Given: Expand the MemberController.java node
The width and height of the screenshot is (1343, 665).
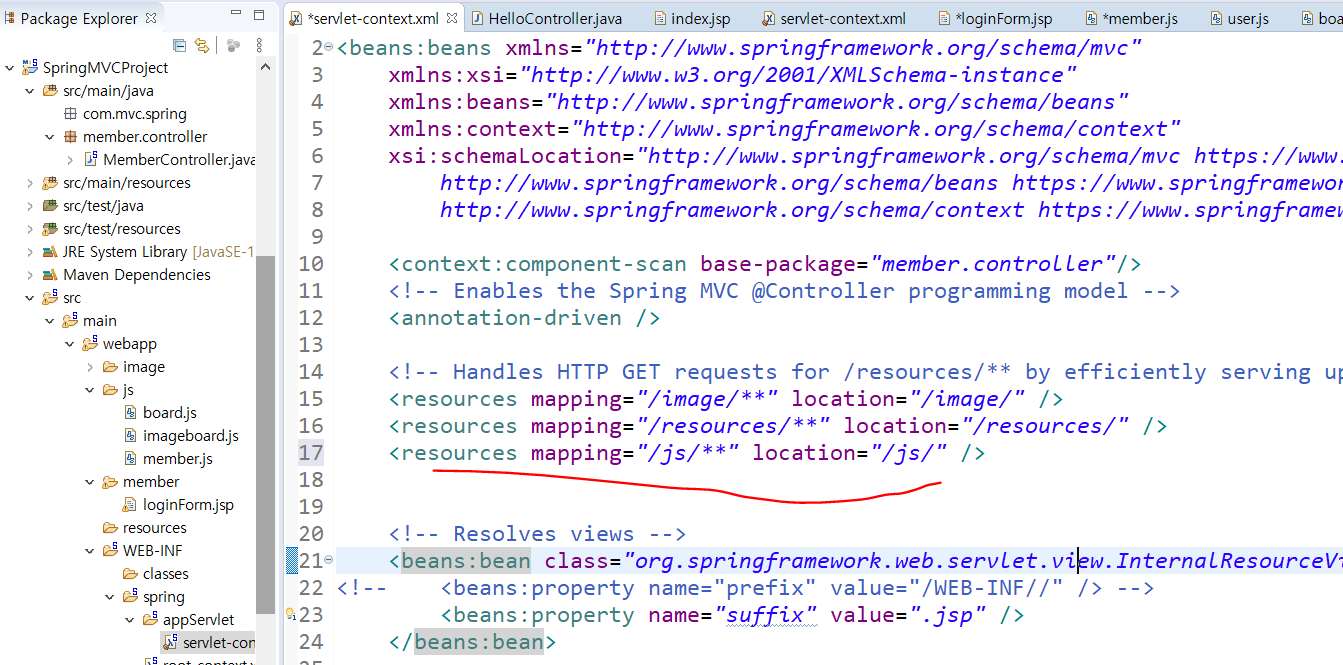Looking at the screenshot, I should [70, 160].
